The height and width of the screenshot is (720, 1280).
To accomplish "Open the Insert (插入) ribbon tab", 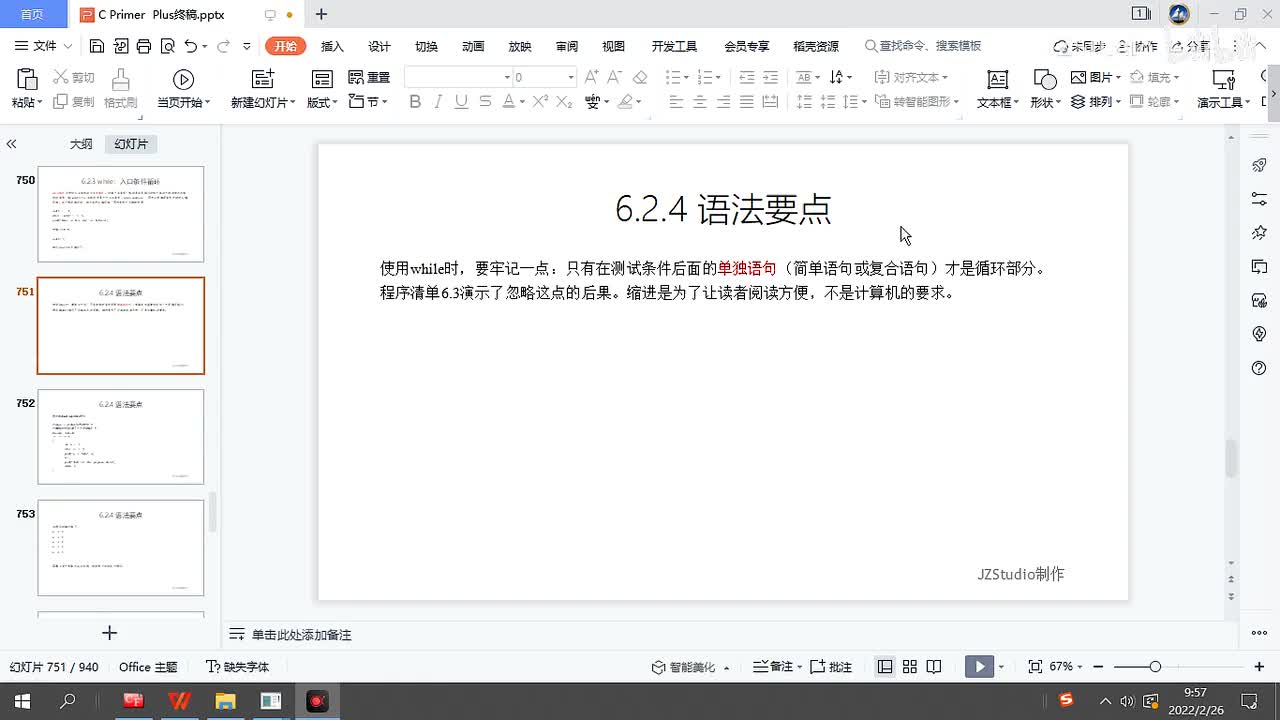I will pos(332,46).
